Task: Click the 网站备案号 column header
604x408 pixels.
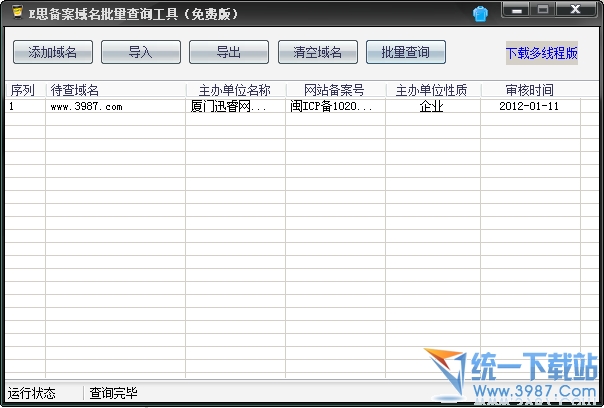Action: coord(336,91)
